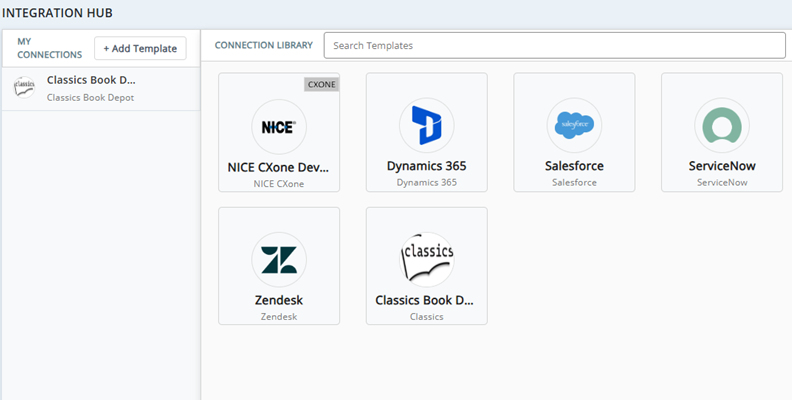
Task: Click the INTEGRATION HUB page heading
Action: 57,13
